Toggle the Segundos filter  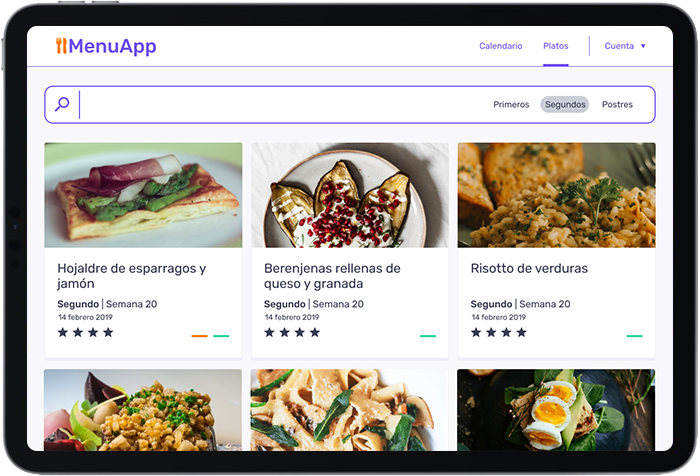pos(565,104)
